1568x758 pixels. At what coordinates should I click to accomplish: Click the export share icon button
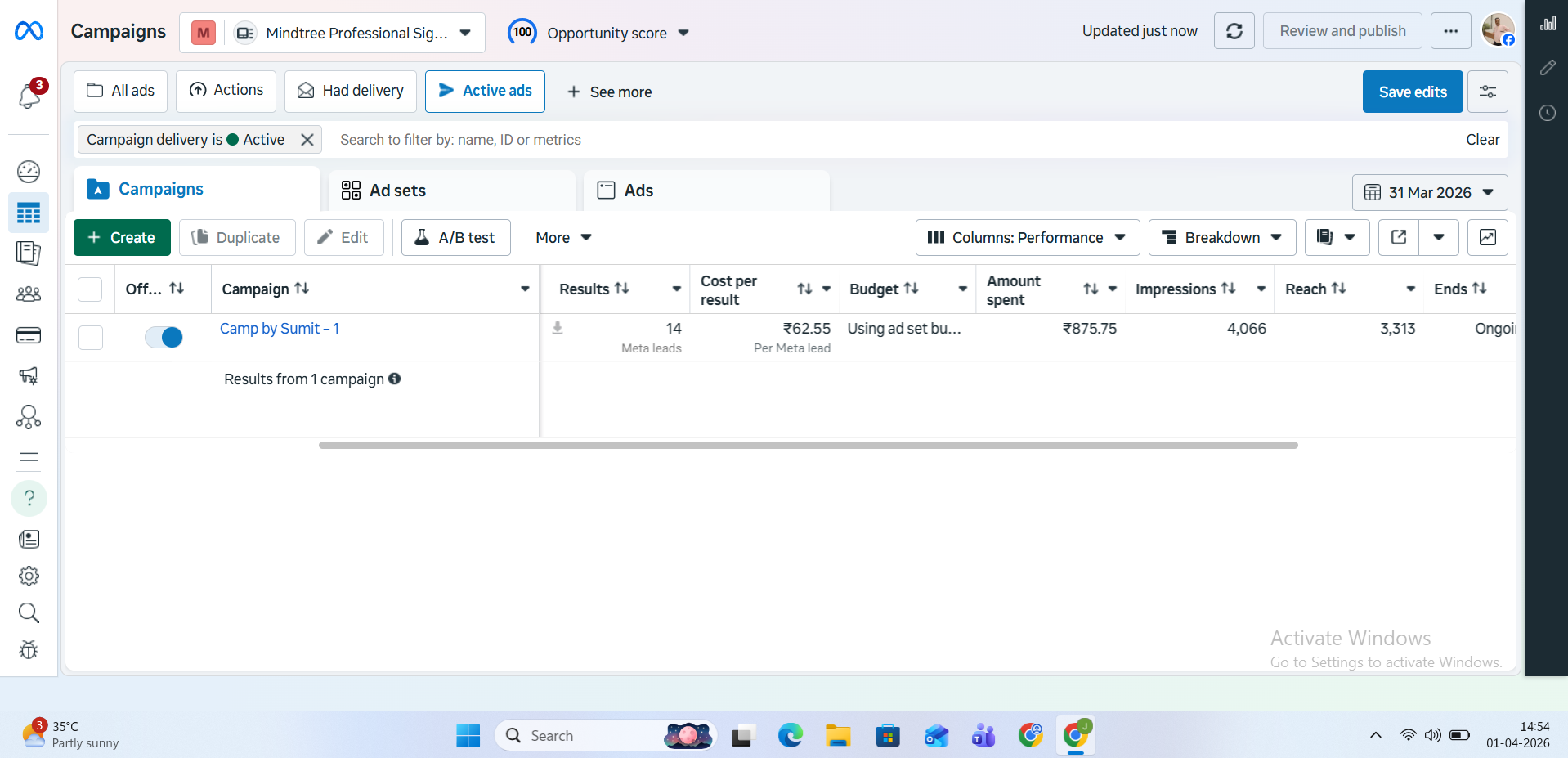(x=1399, y=237)
